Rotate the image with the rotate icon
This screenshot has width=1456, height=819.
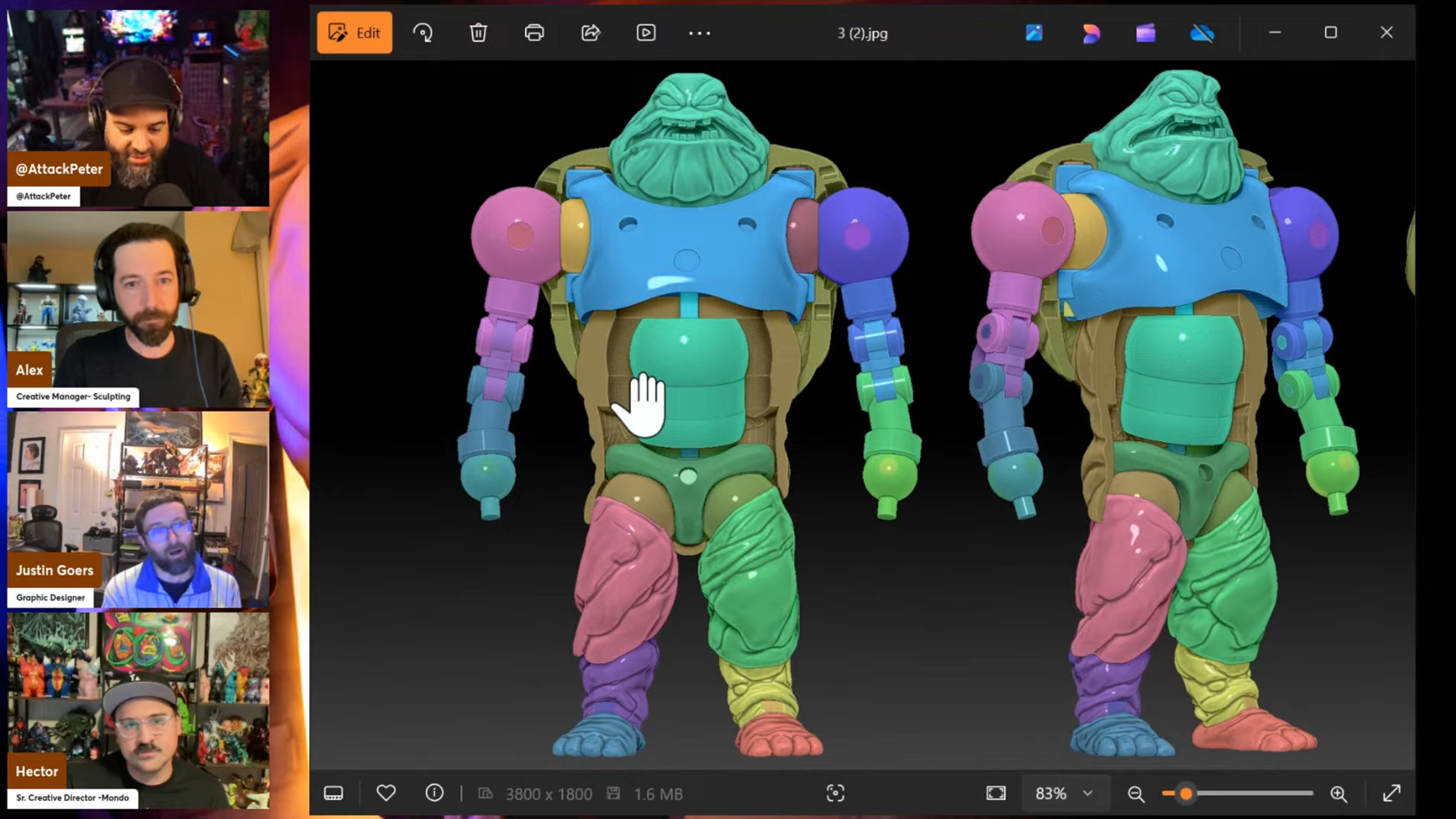[423, 33]
